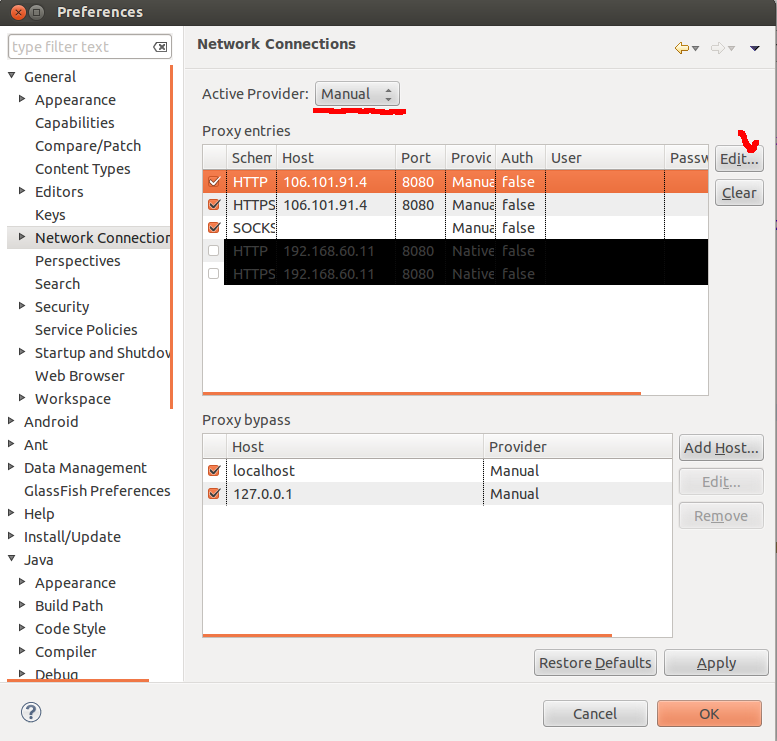Click the proxy entries horizontal scrollbar
This screenshot has width=777, height=741.
(x=422, y=393)
